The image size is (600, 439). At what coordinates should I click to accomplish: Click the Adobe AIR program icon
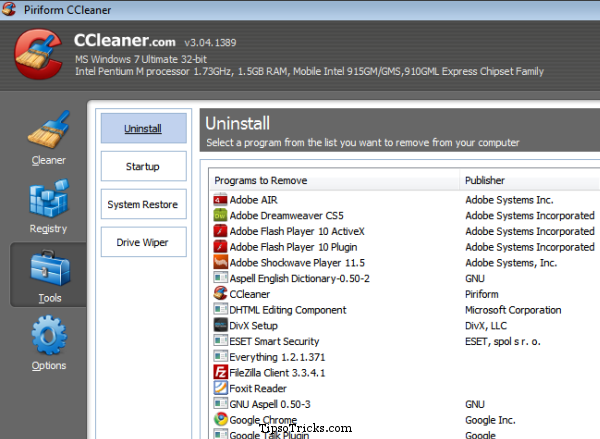[x=220, y=200]
